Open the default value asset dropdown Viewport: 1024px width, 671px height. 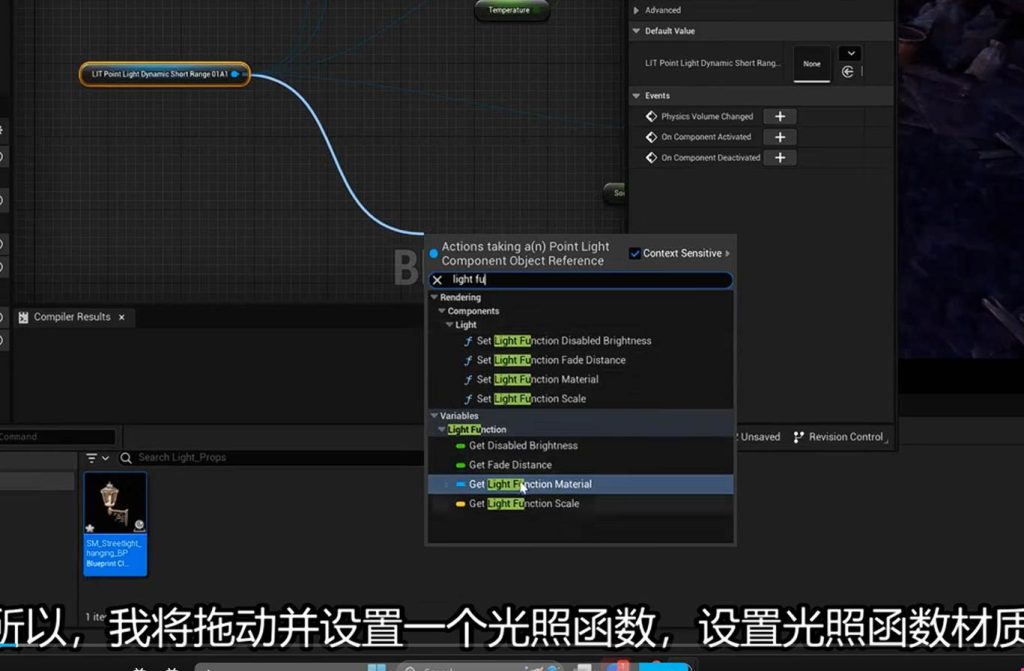pyautogui.click(x=849, y=53)
